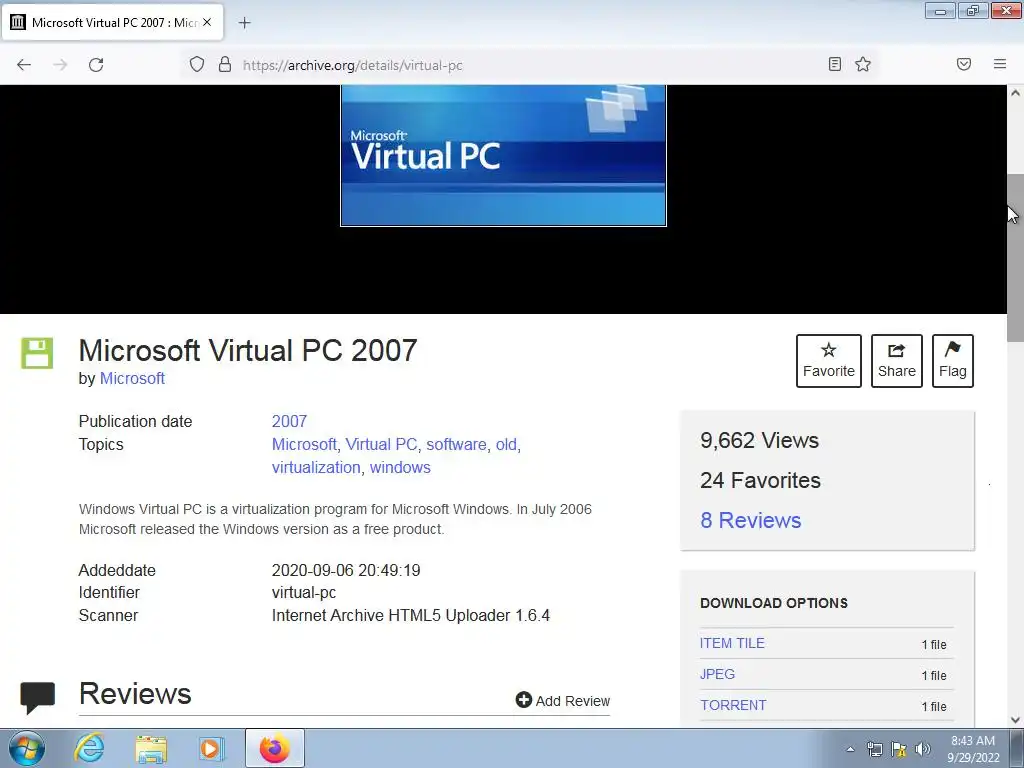View site security via the padlock icon
This screenshot has width=1024, height=768.
[225, 65]
